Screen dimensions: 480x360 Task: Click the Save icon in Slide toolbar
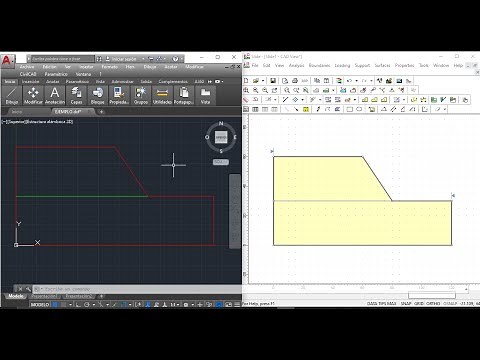(x=273, y=81)
